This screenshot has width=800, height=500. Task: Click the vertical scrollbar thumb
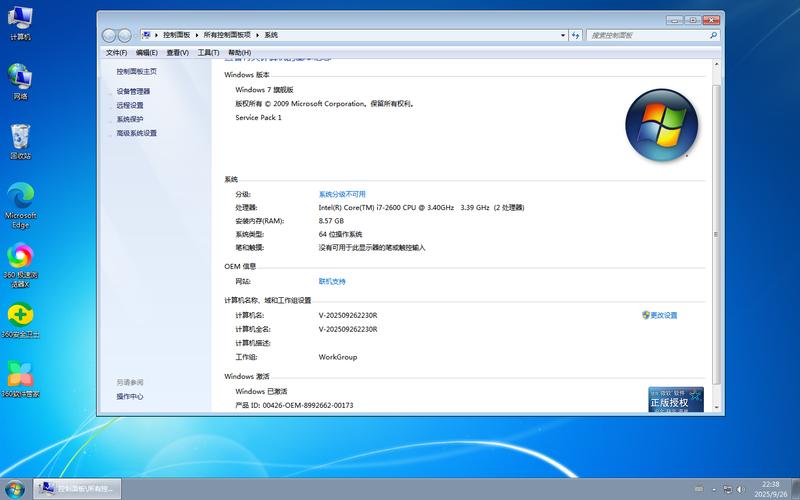(716, 235)
